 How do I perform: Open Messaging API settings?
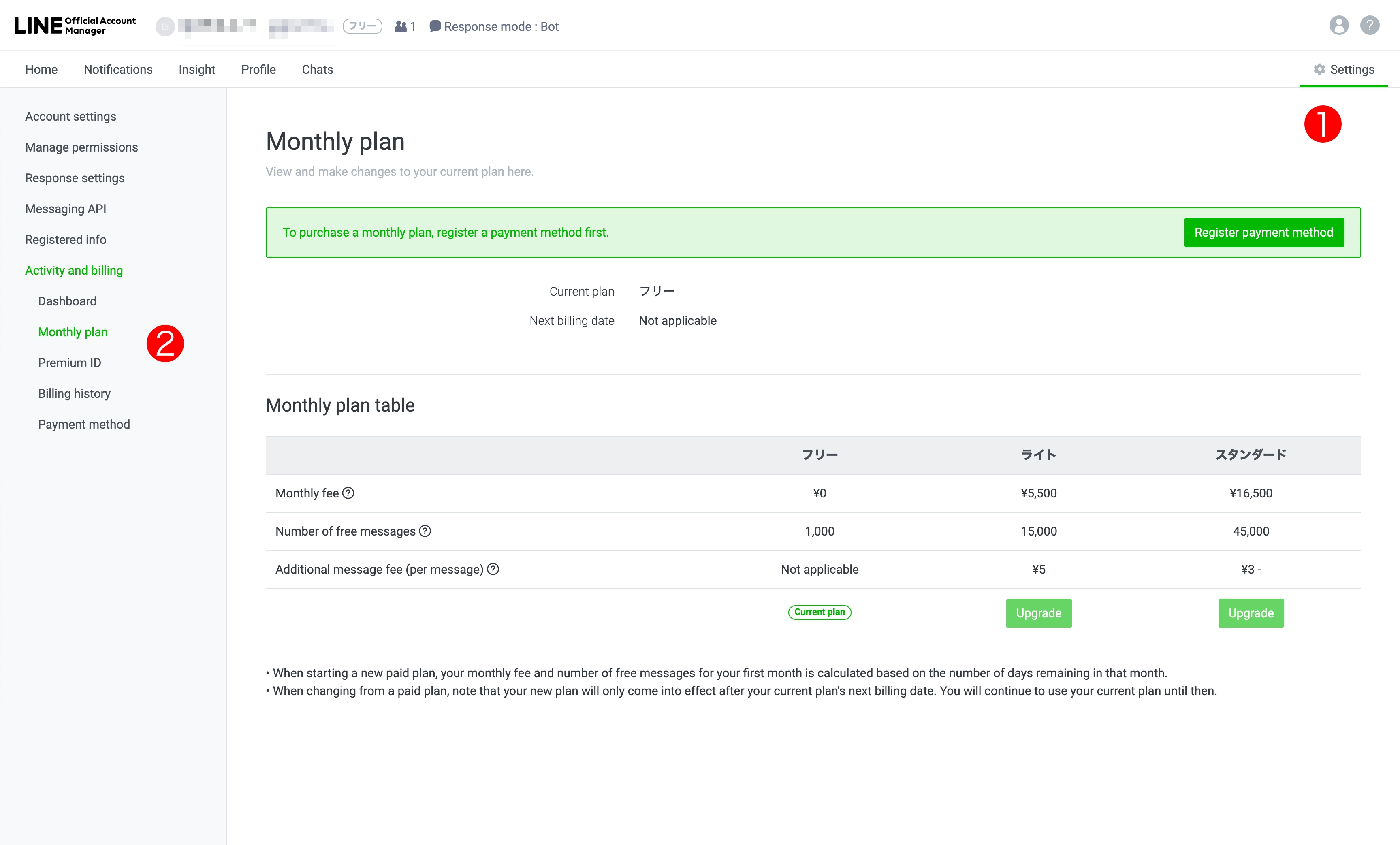pyautogui.click(x=66, y=209)
